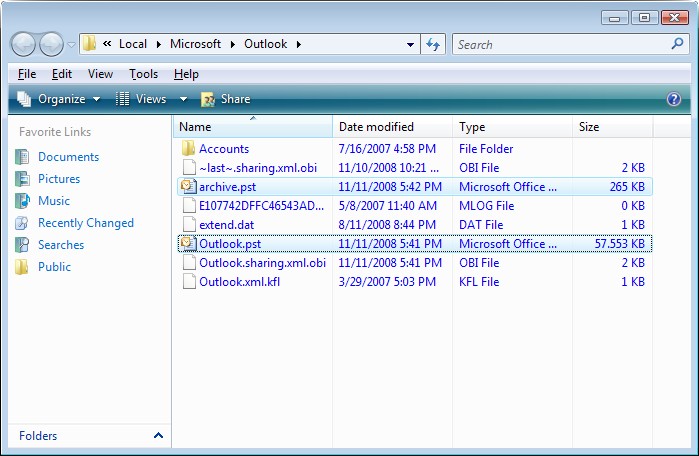The width and height of the screenshot is (699, 456).
Task: Click the Documents sidebar icon
Action: [x=22, y=157]
